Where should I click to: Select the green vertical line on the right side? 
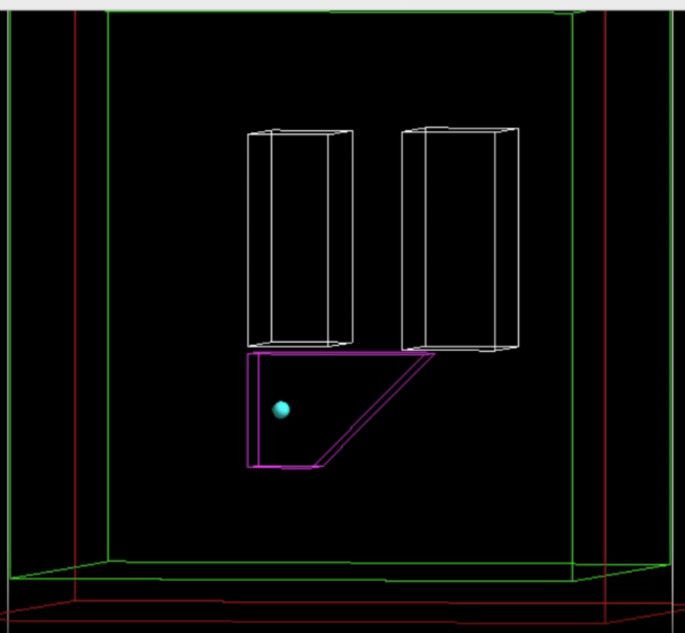pos(572,300)
